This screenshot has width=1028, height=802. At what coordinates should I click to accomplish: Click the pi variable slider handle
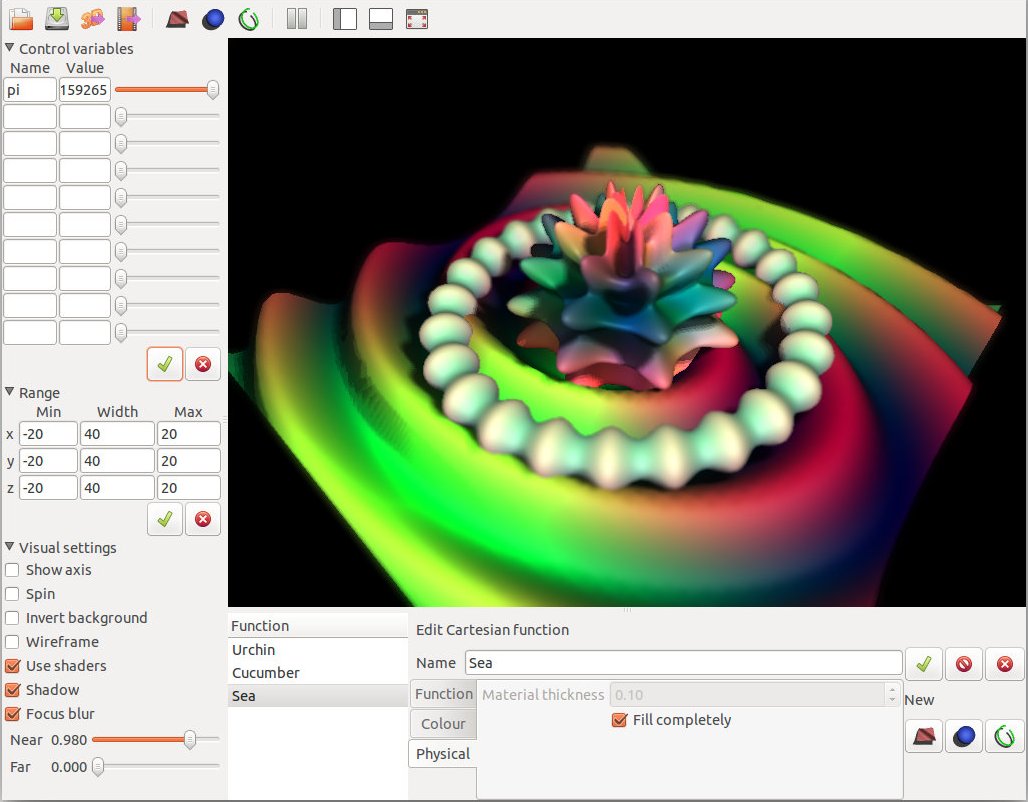[212, 90]
